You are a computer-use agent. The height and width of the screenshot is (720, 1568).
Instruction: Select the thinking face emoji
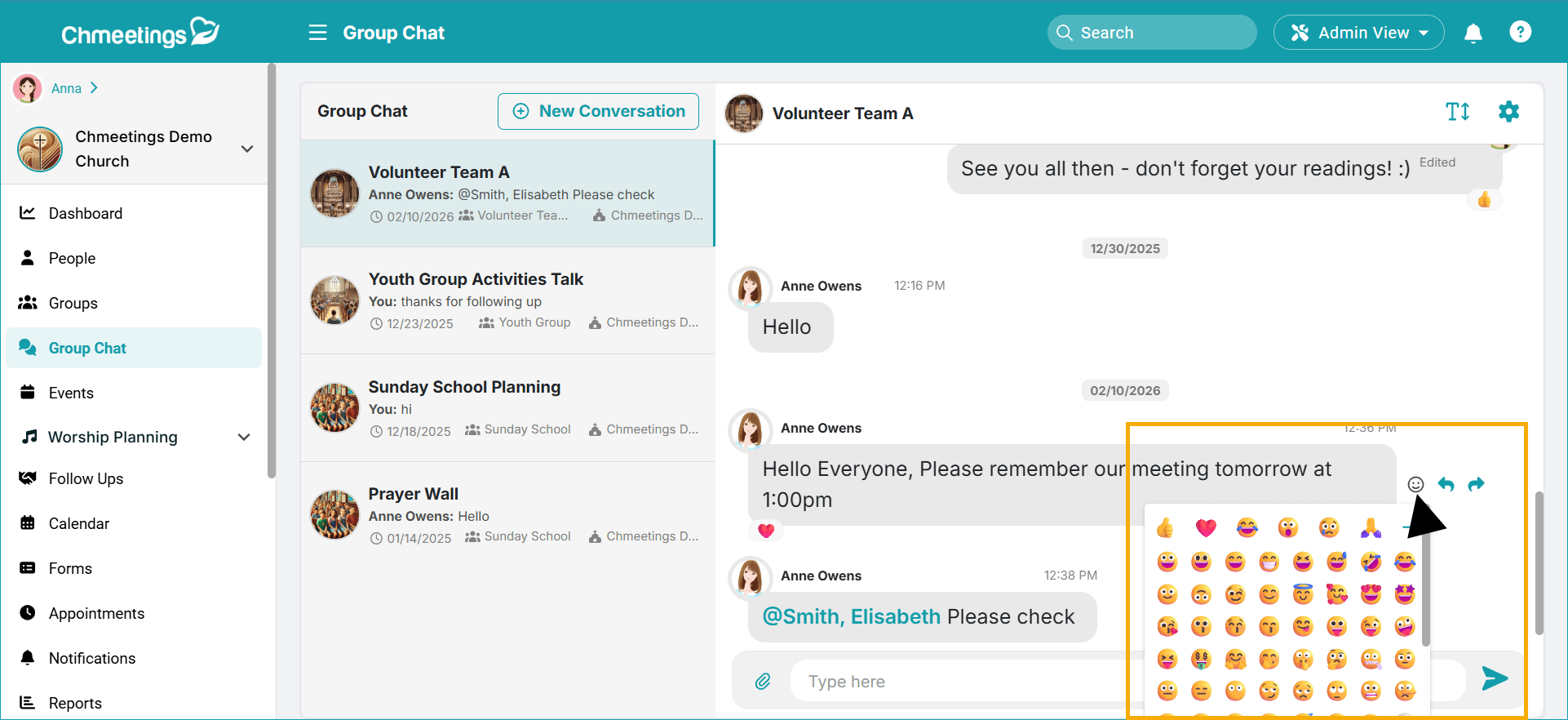coord(1336,659)
